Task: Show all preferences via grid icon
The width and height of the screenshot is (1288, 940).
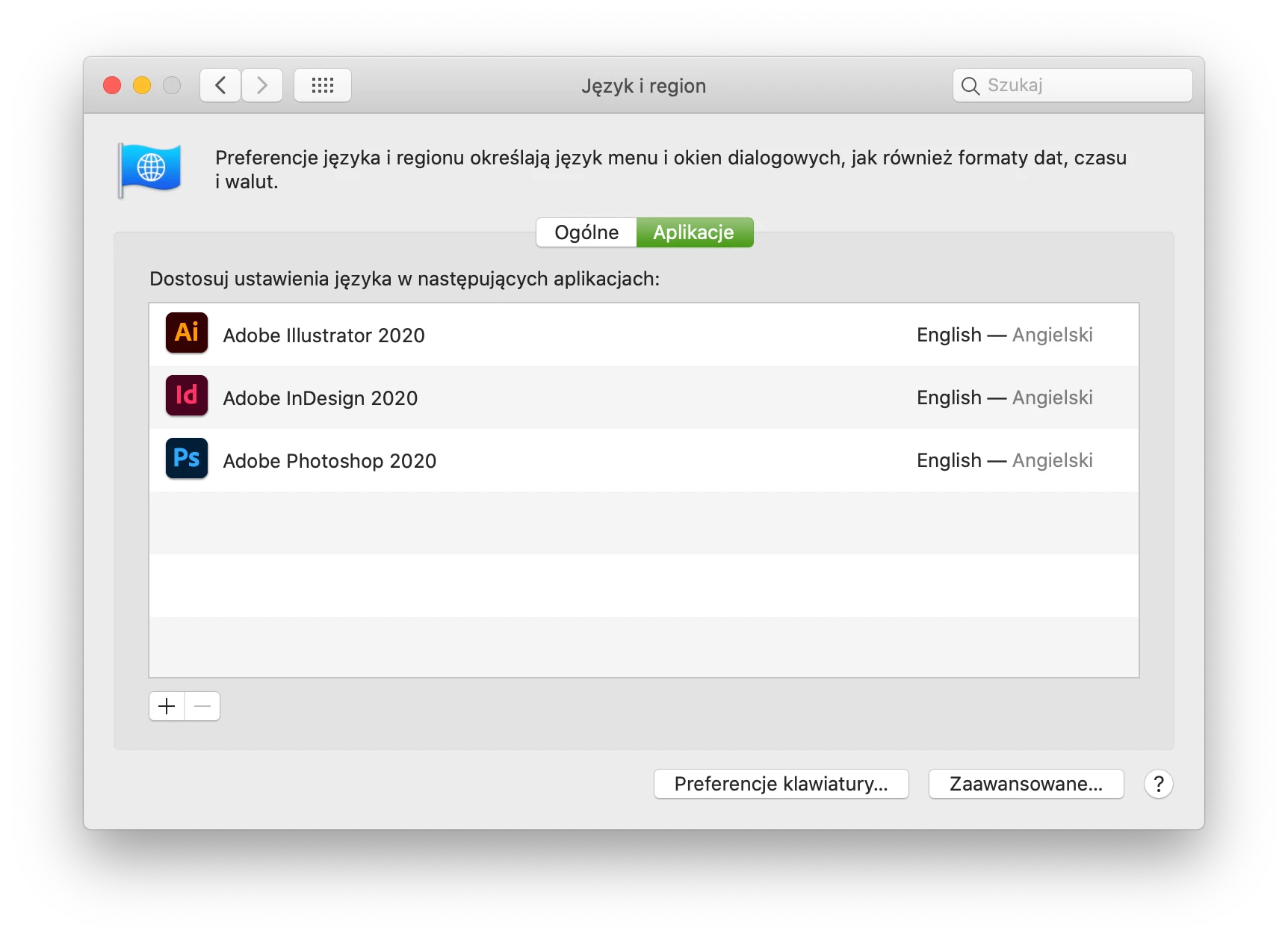Action: point(323,85)
